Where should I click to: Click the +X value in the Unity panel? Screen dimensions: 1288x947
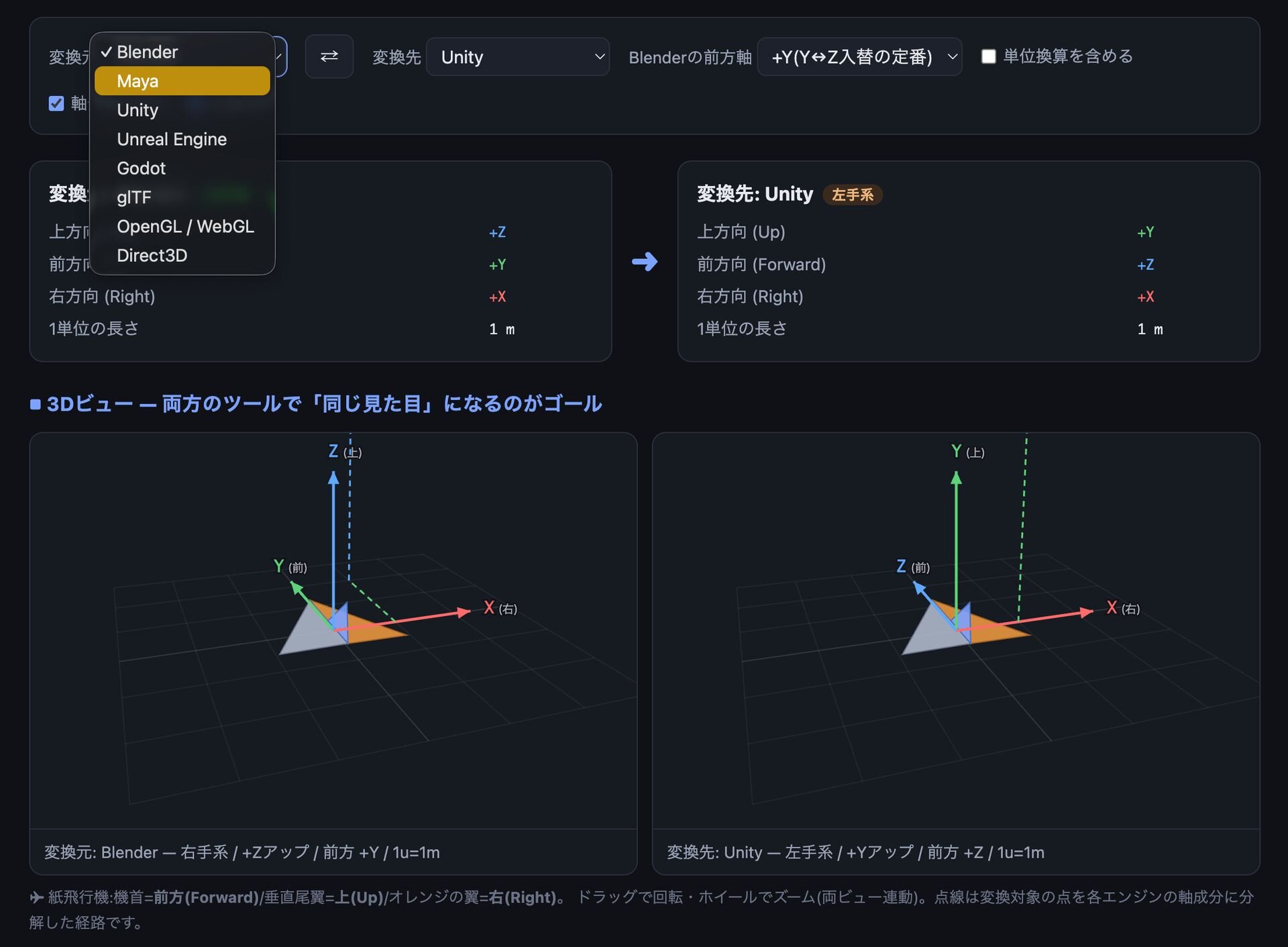click(x=1146, y=297)
